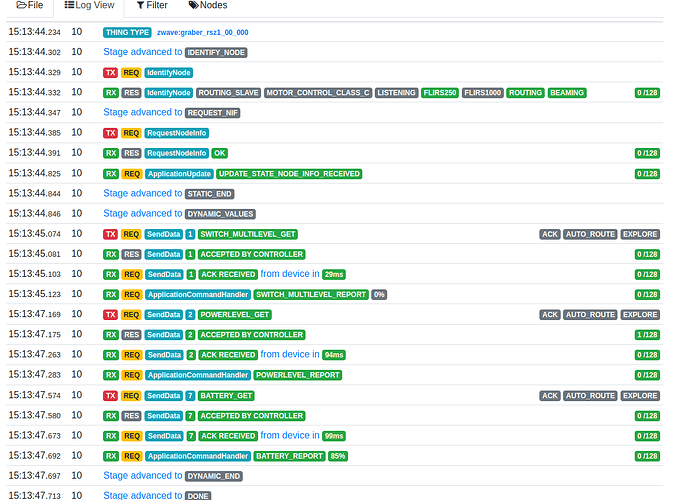Click the POWERLEVEL_GET command badge

[x=235, y=315]
